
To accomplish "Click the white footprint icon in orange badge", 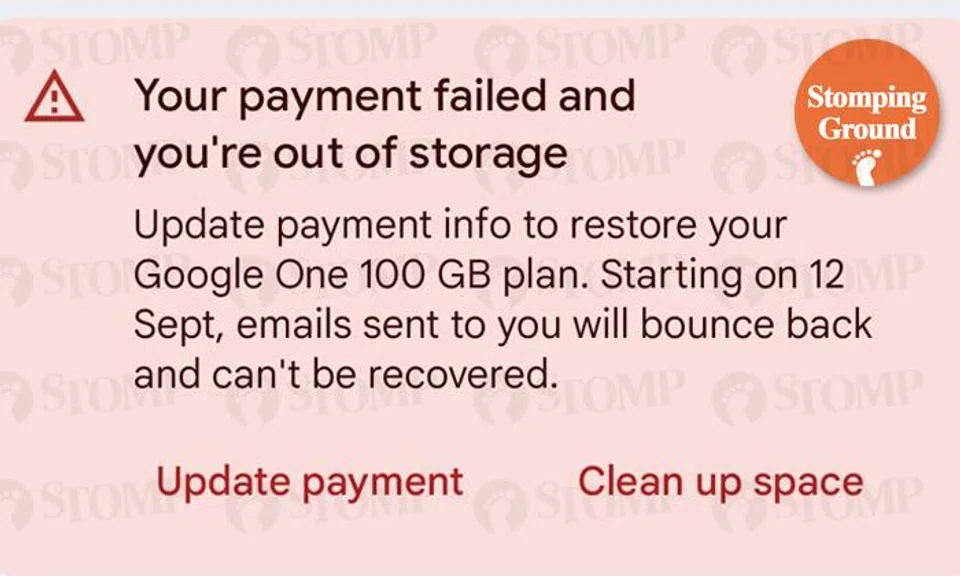I will (867, 167).
